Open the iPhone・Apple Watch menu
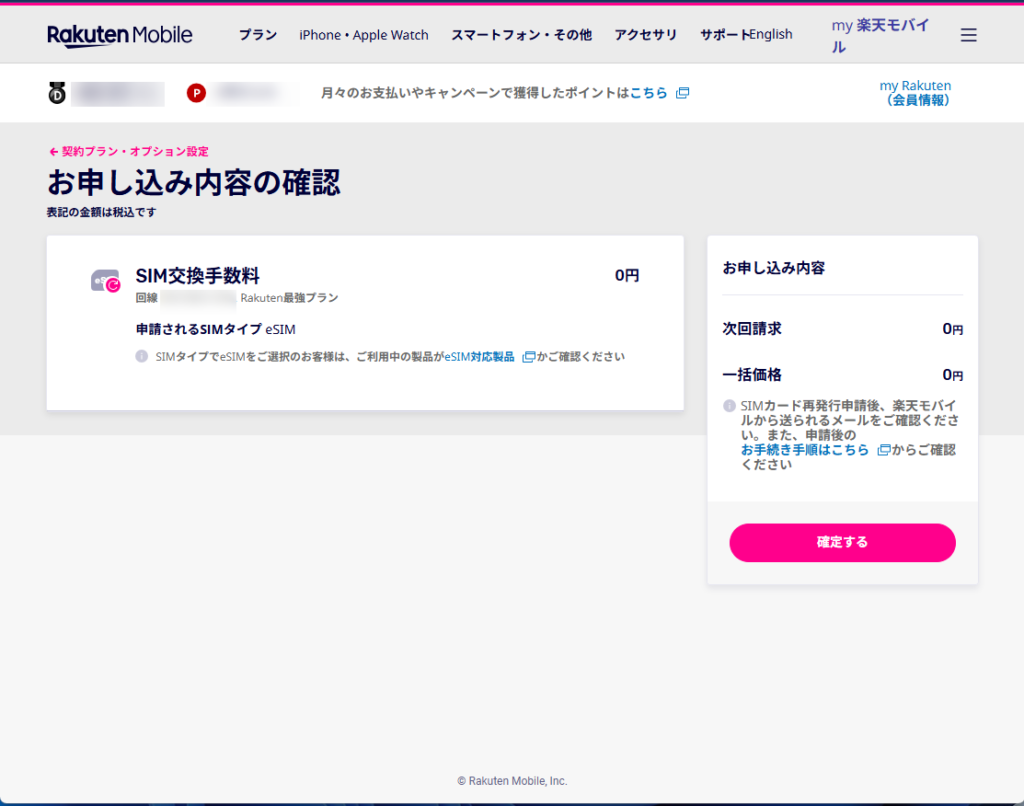1024x806 pixels. pyautogui.click(x=364, y=35)
